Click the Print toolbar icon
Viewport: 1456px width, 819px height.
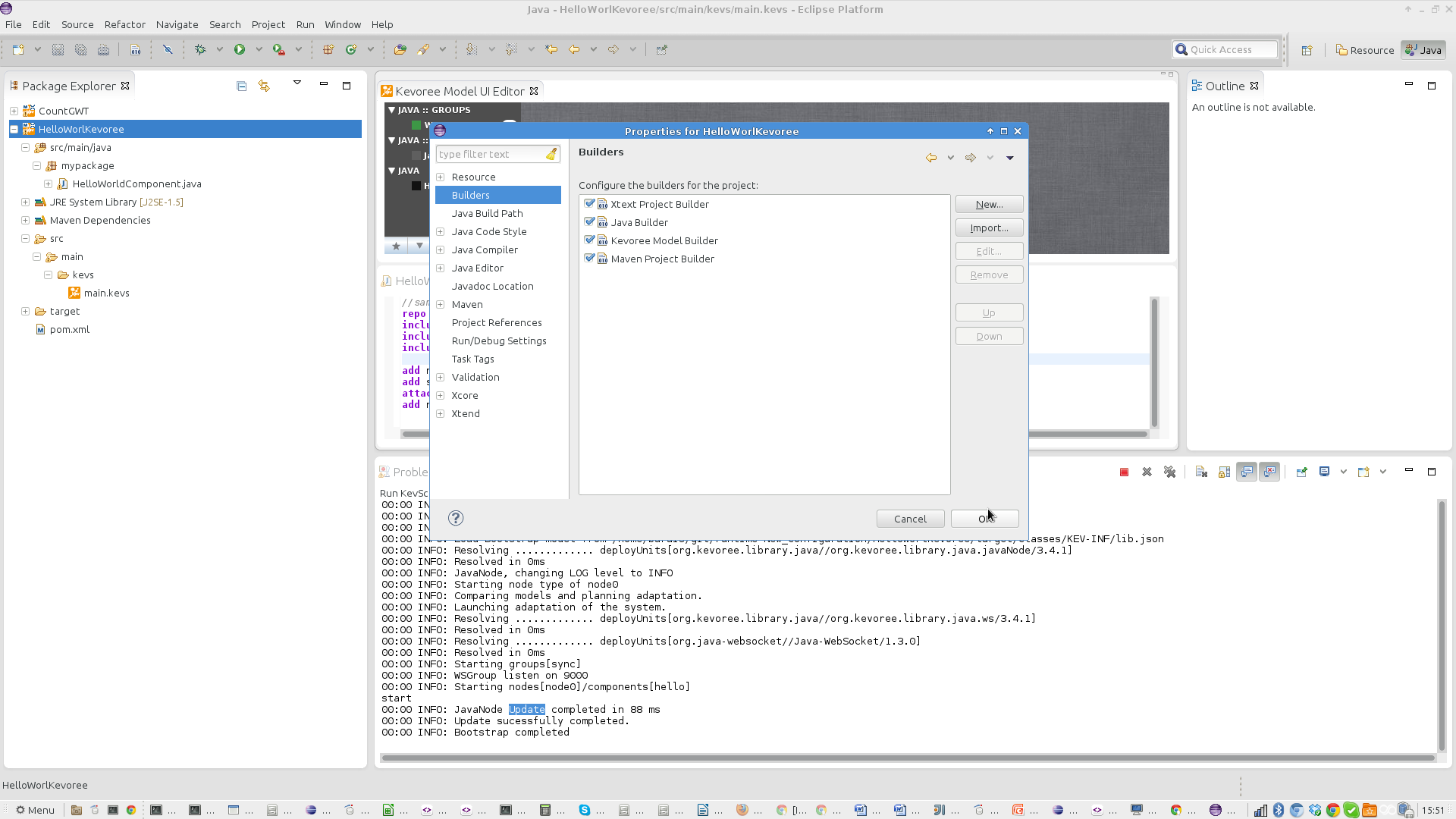(x=103, y=49)
